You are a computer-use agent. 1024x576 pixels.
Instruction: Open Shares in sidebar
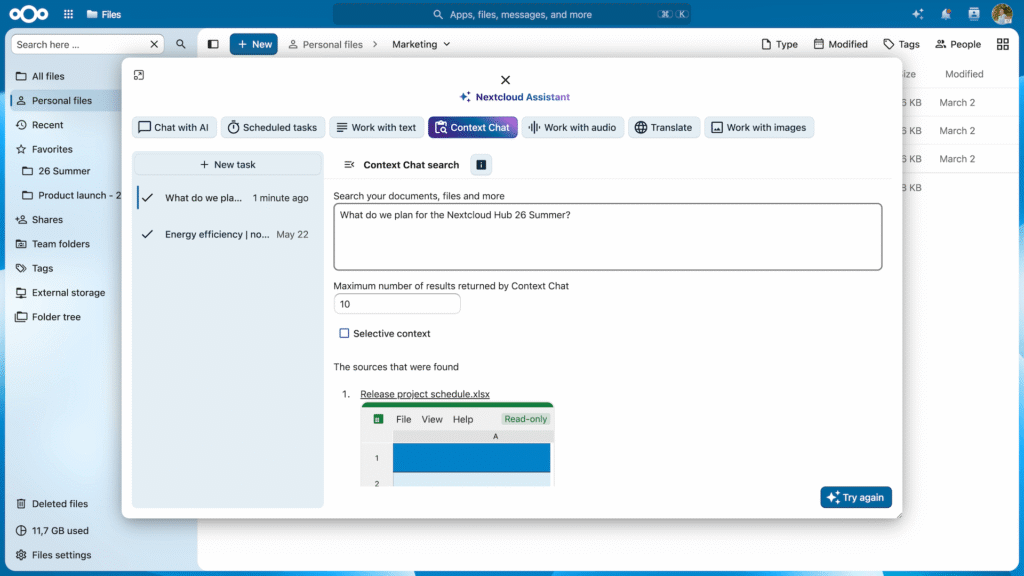click(x=65, y=219)
